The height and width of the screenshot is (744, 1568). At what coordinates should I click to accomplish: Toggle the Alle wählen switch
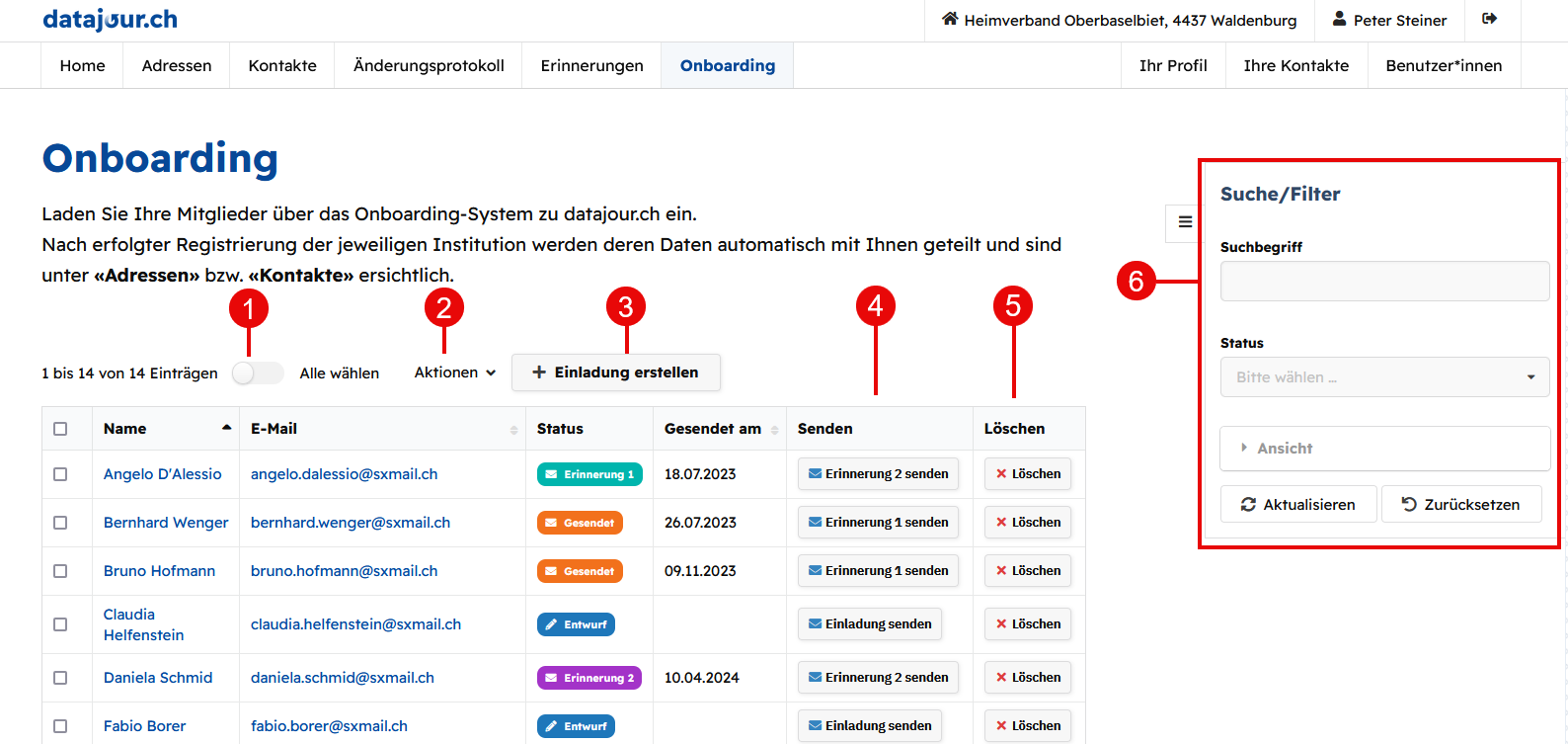pyautogui.click(x=258, y=372)
